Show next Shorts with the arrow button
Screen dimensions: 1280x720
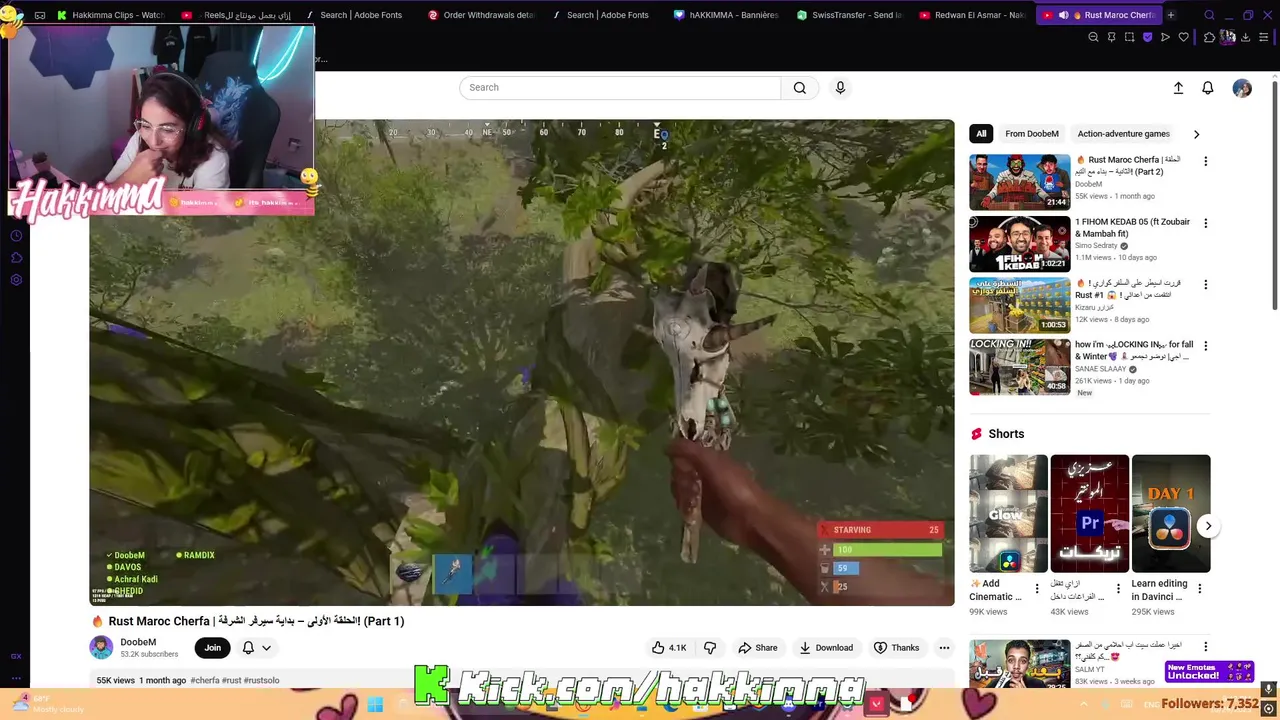(x=1208, y=526)
